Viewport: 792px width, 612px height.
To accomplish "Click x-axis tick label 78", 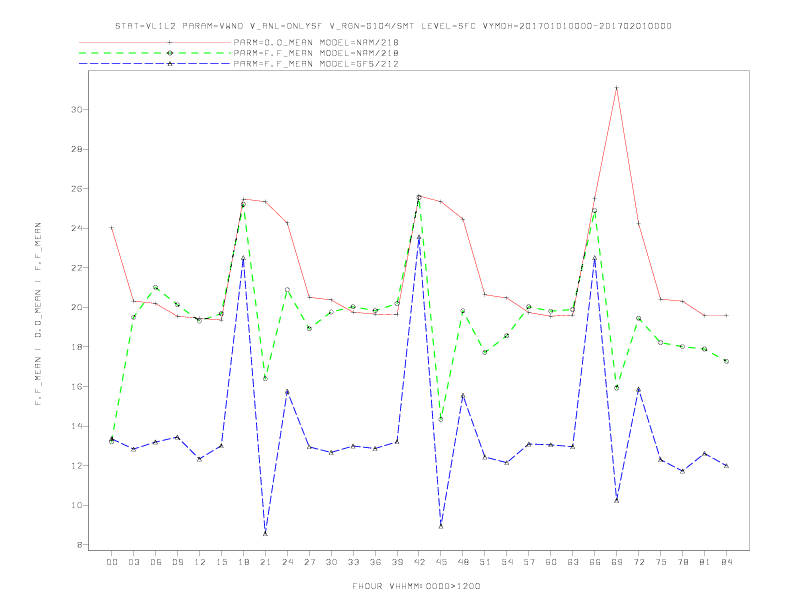I will coord(682,562).
